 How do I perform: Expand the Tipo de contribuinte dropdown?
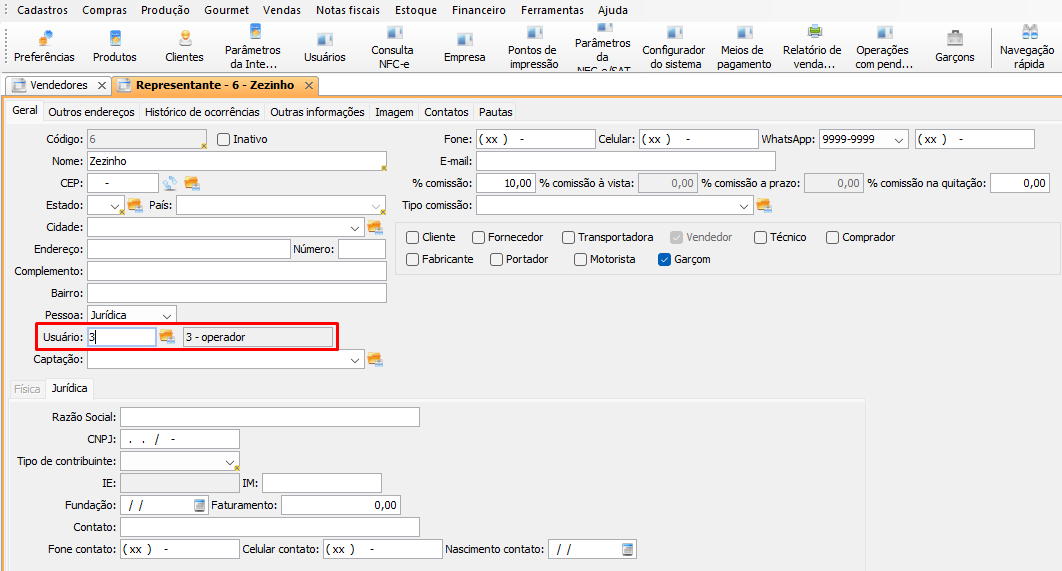pyautogui.click(x=230, y=462)
